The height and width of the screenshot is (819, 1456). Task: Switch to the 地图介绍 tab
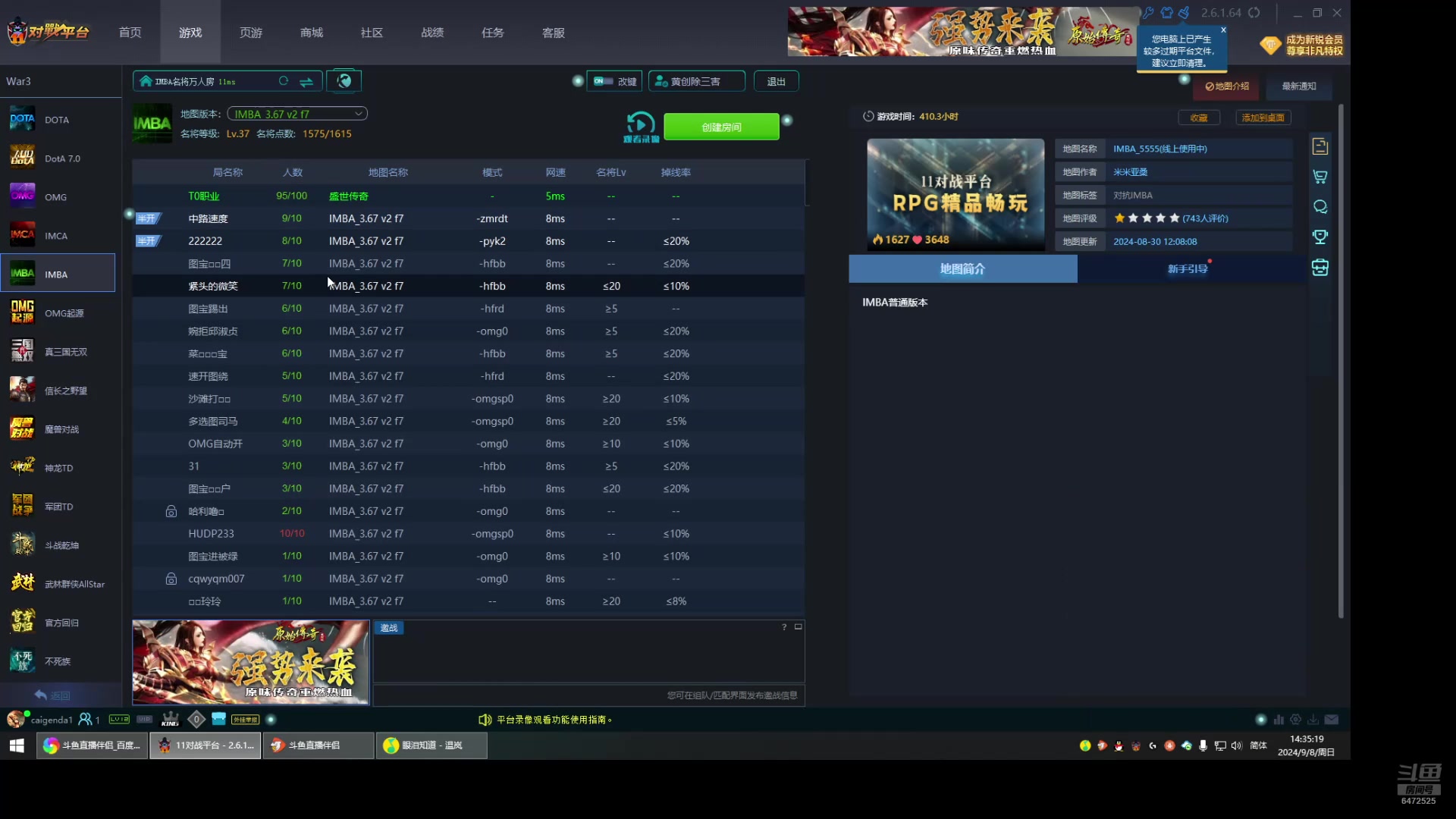point(1227,86)
